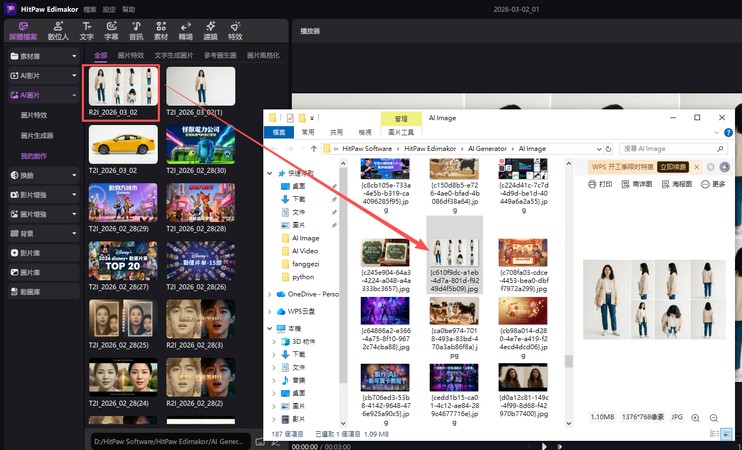Open the 幫助 help menu in HitPaw
Screen dimensions: 742x450
tap(128, 9)
